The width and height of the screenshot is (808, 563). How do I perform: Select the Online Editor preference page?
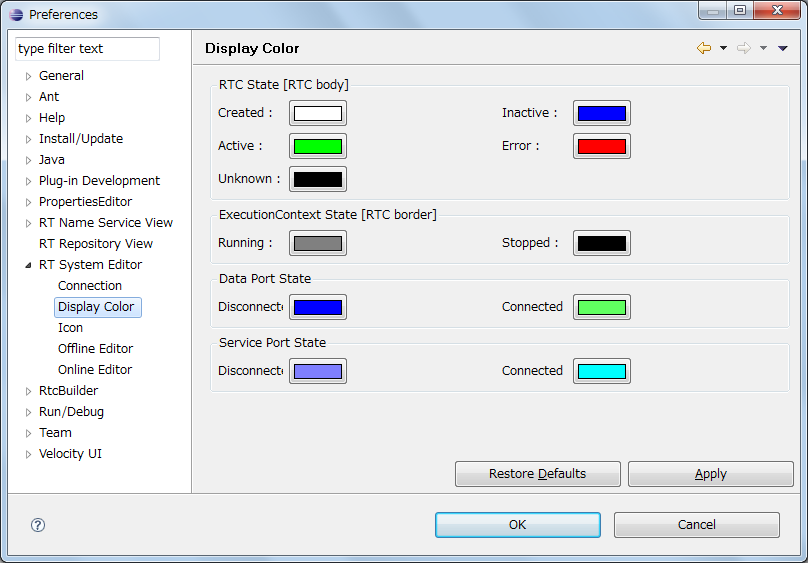(x=95, y=370)
